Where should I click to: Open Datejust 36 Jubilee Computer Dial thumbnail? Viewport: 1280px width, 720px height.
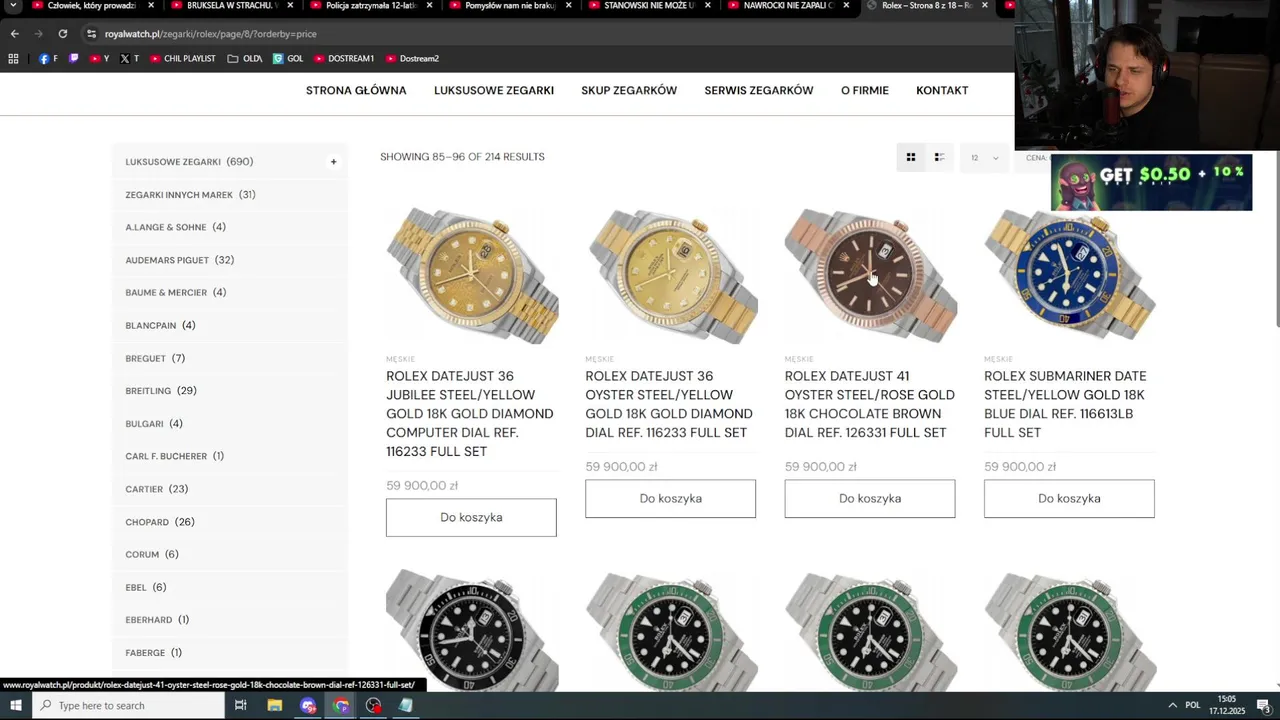tap(471, 275)
